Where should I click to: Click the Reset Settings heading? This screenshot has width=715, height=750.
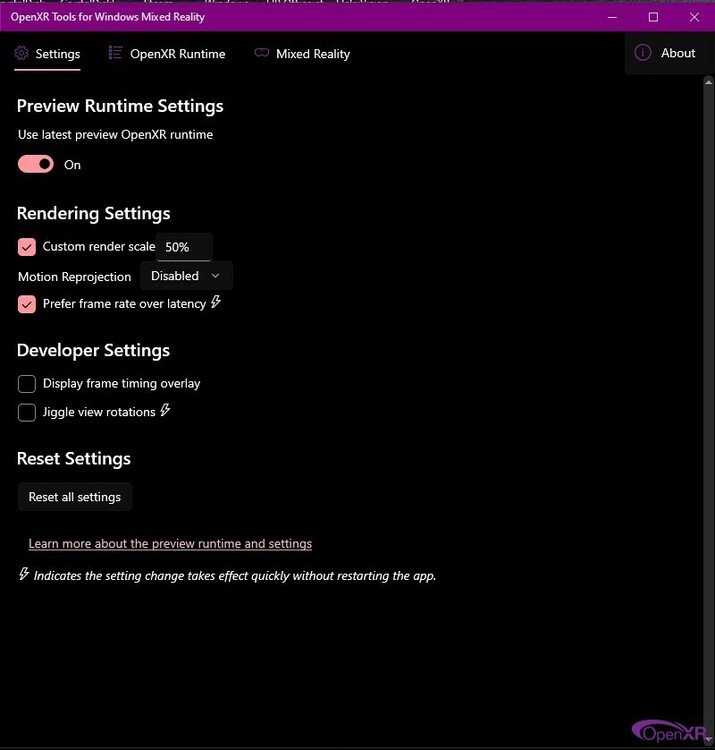point(74,458)
